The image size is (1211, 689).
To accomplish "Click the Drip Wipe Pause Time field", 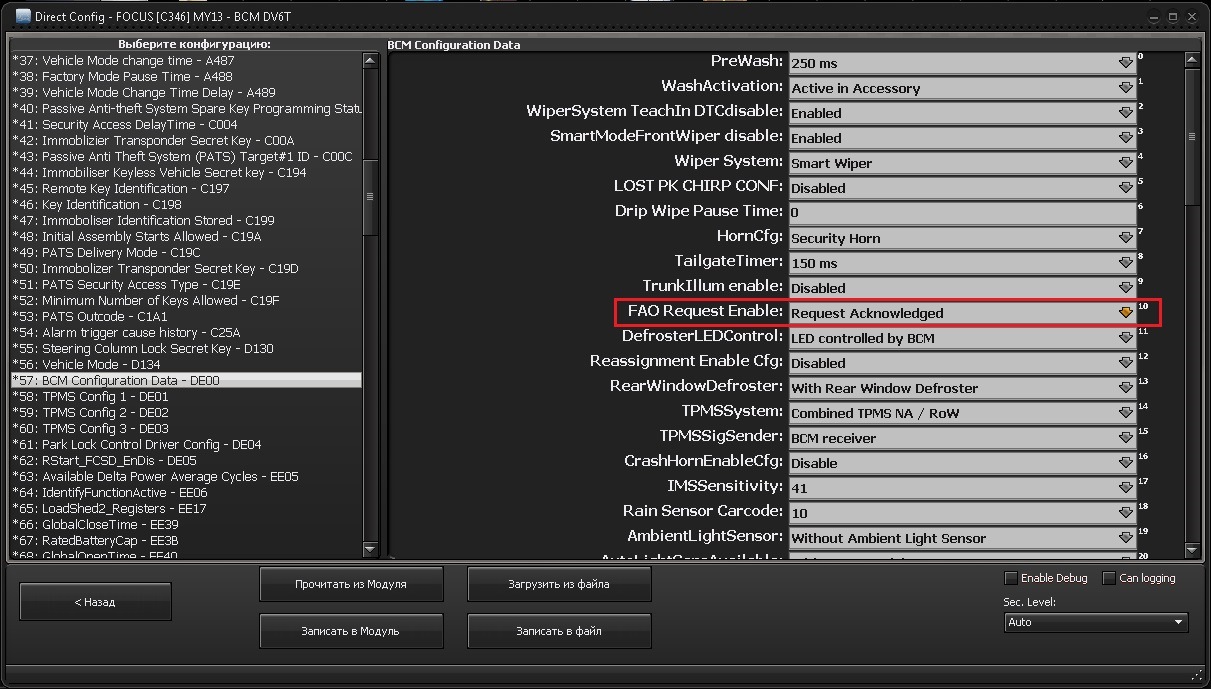I will [962, 213].
